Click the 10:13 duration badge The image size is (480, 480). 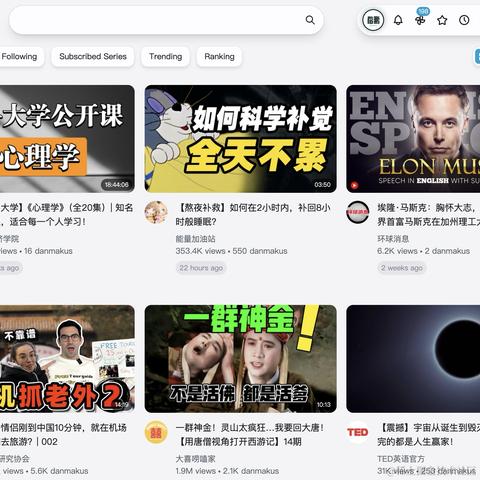click(323, 405)
